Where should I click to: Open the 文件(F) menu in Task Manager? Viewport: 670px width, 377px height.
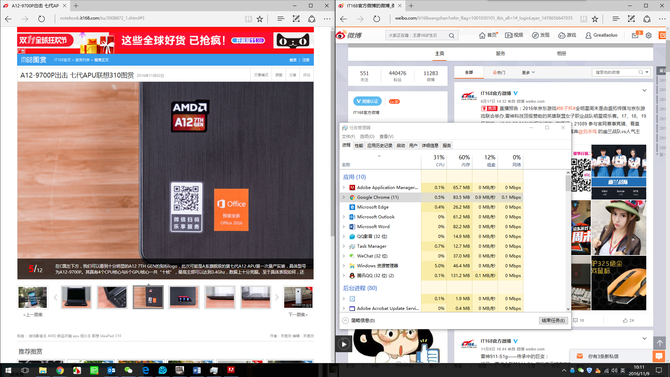(x=348, y=137)
